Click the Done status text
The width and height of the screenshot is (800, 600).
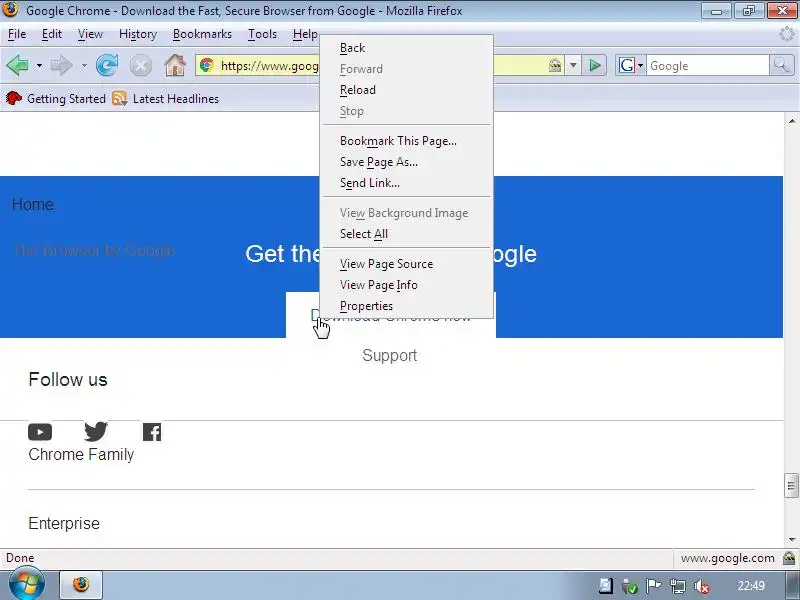[20, 558]
